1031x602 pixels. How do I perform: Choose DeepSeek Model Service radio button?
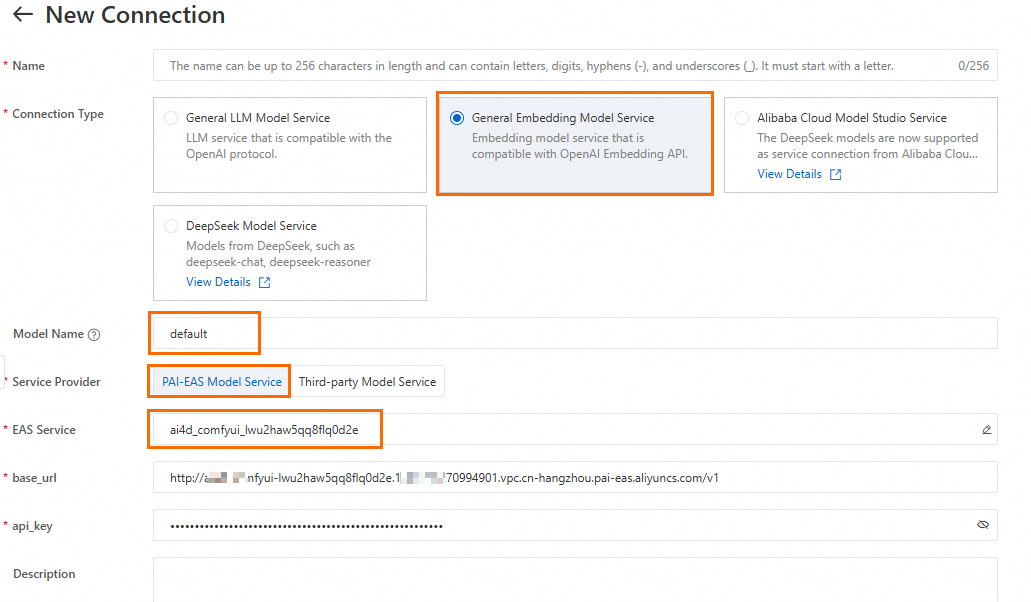tap(171, 226)
